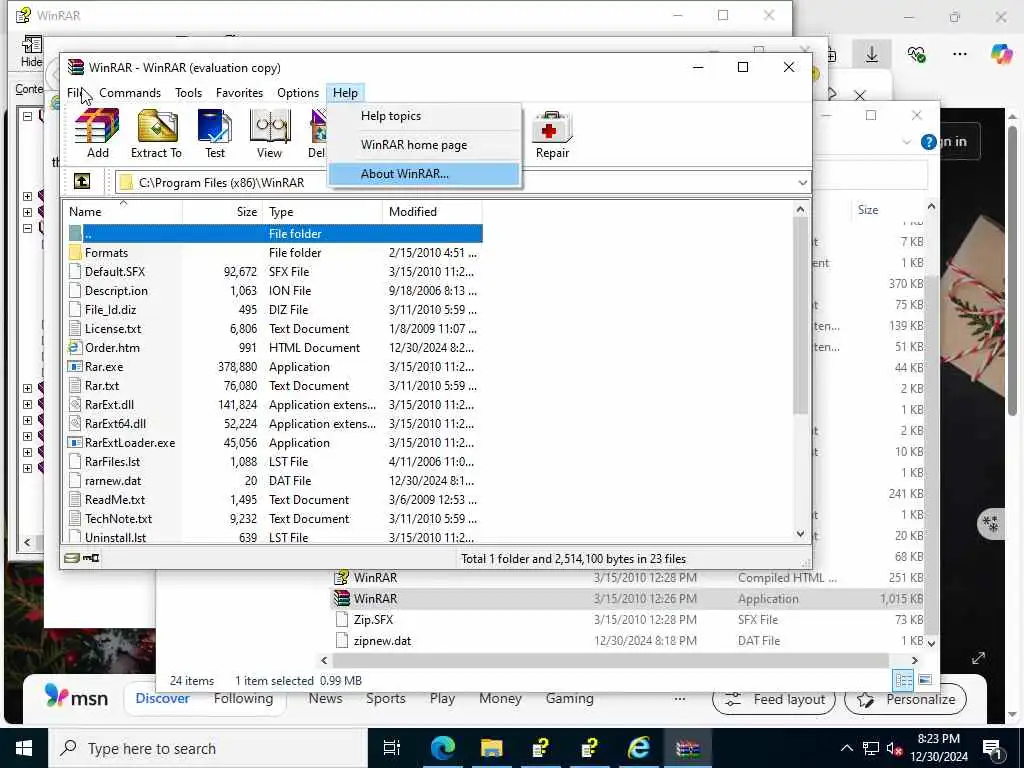Click the MSN Discover tab
This screenshot has width=1024, height=768.
pyautogui.click(x=162, y=698)
